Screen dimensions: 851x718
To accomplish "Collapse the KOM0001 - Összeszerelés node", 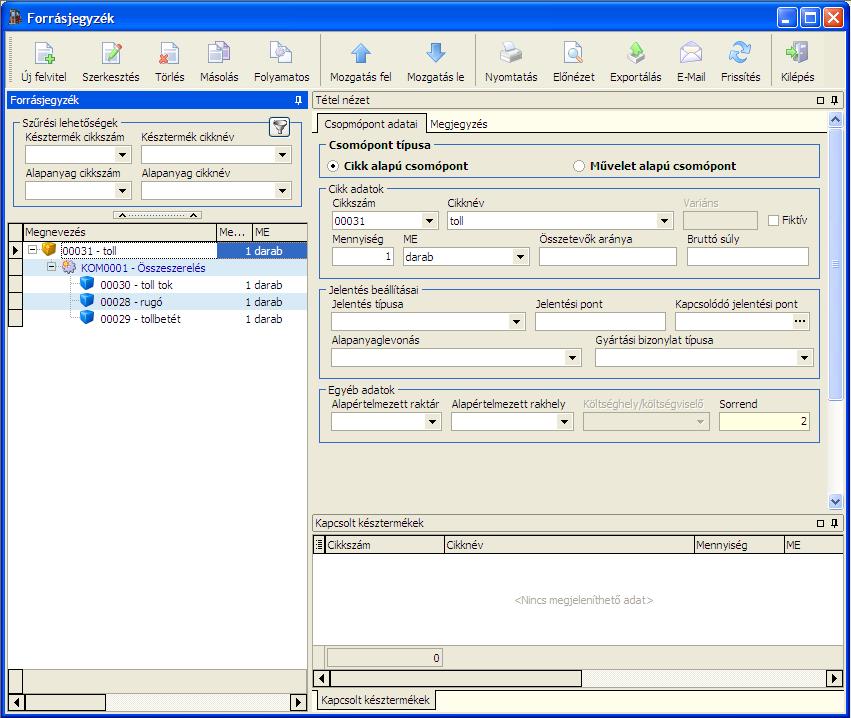I will click(52, 266).
